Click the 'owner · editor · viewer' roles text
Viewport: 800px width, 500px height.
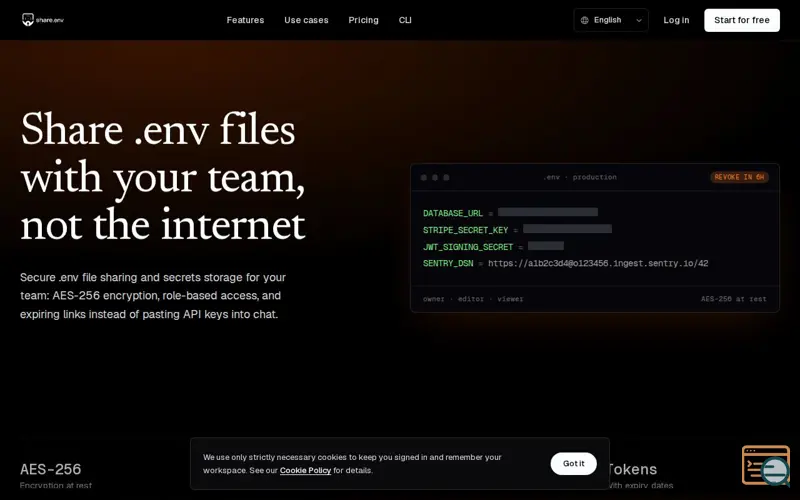[x=473, y=299]
